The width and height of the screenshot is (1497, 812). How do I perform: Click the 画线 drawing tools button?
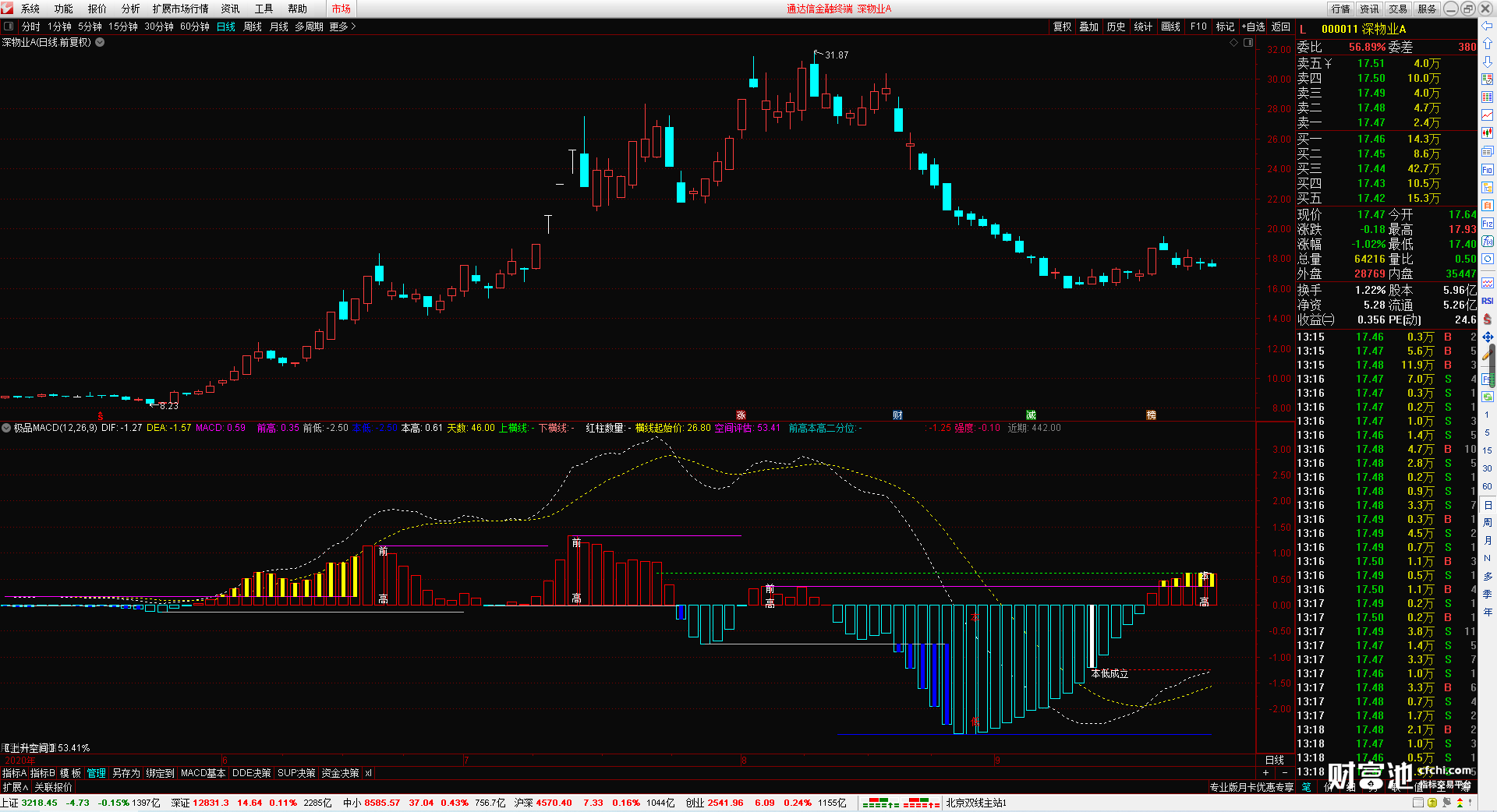click(1170, 26)
